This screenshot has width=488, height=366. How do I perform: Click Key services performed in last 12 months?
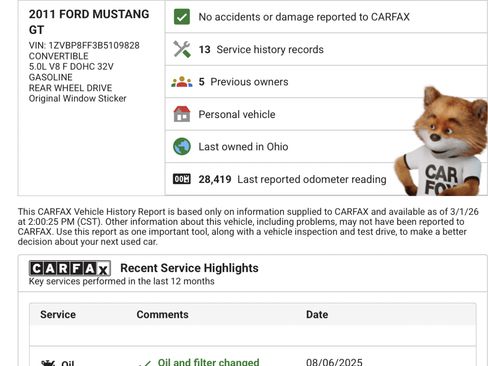[122, 281]
